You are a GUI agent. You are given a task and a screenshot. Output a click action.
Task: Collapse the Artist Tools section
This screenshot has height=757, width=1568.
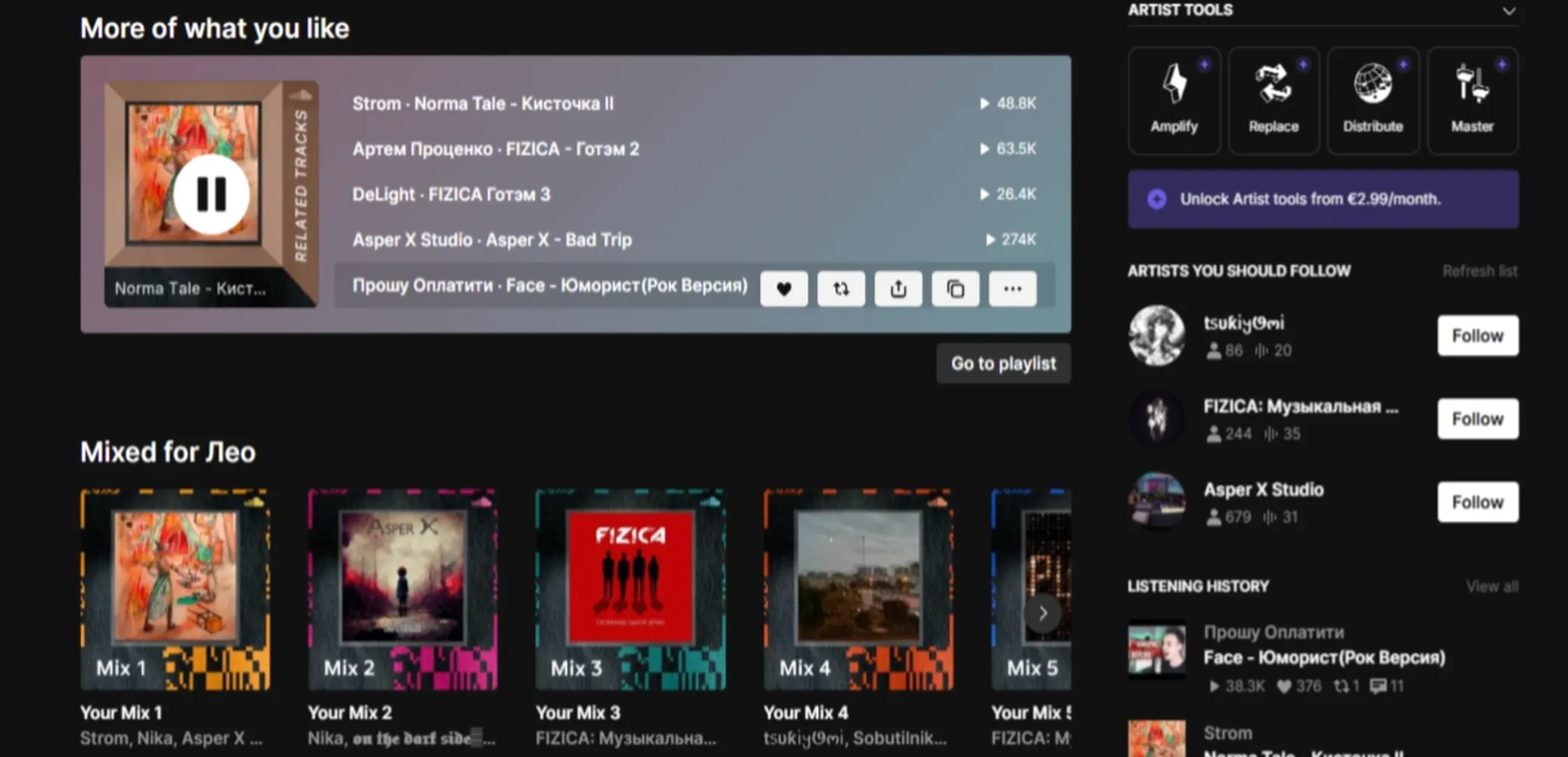(1509, 11)
